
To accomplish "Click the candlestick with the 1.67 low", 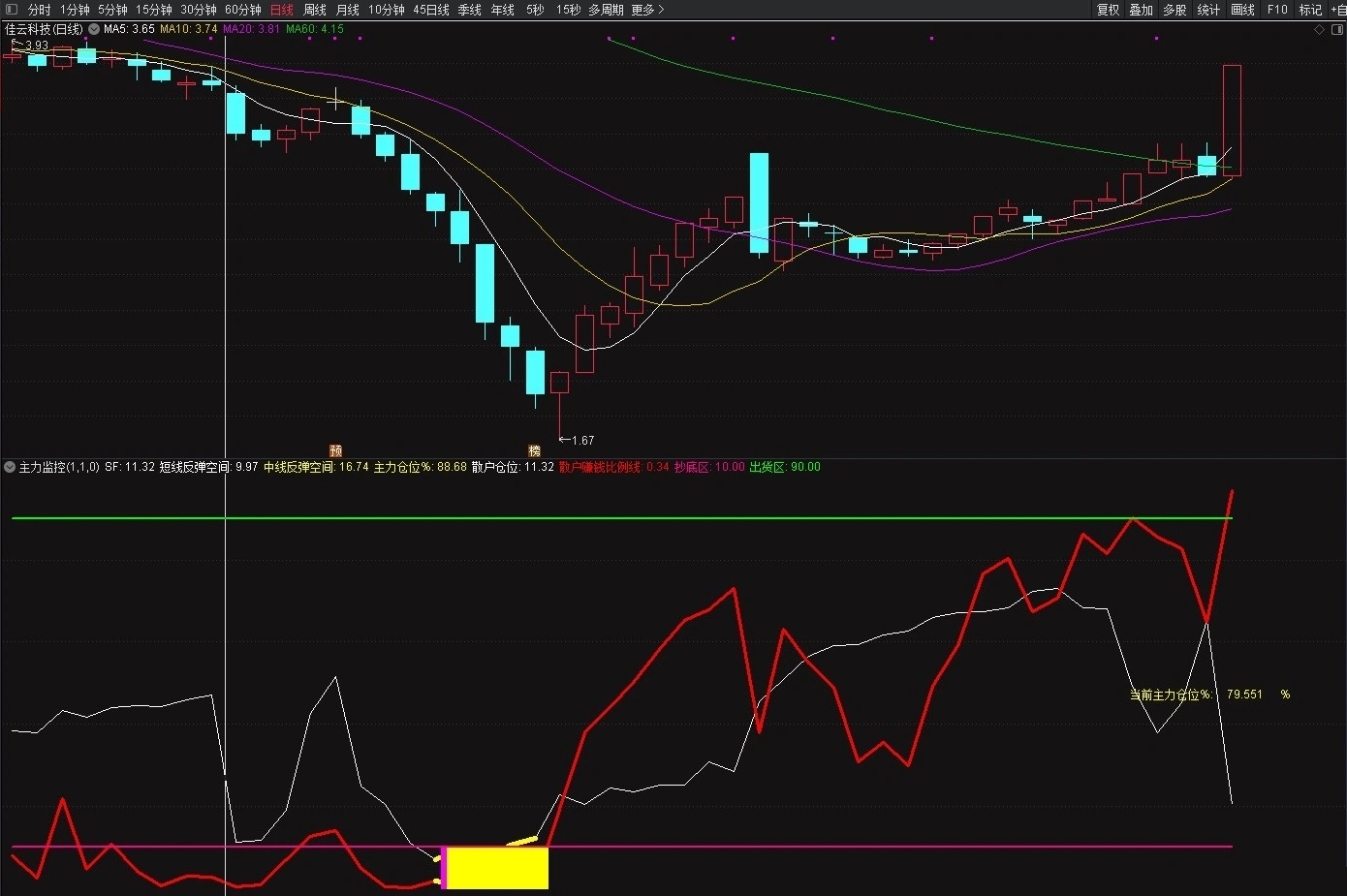I will click(559, 404).
